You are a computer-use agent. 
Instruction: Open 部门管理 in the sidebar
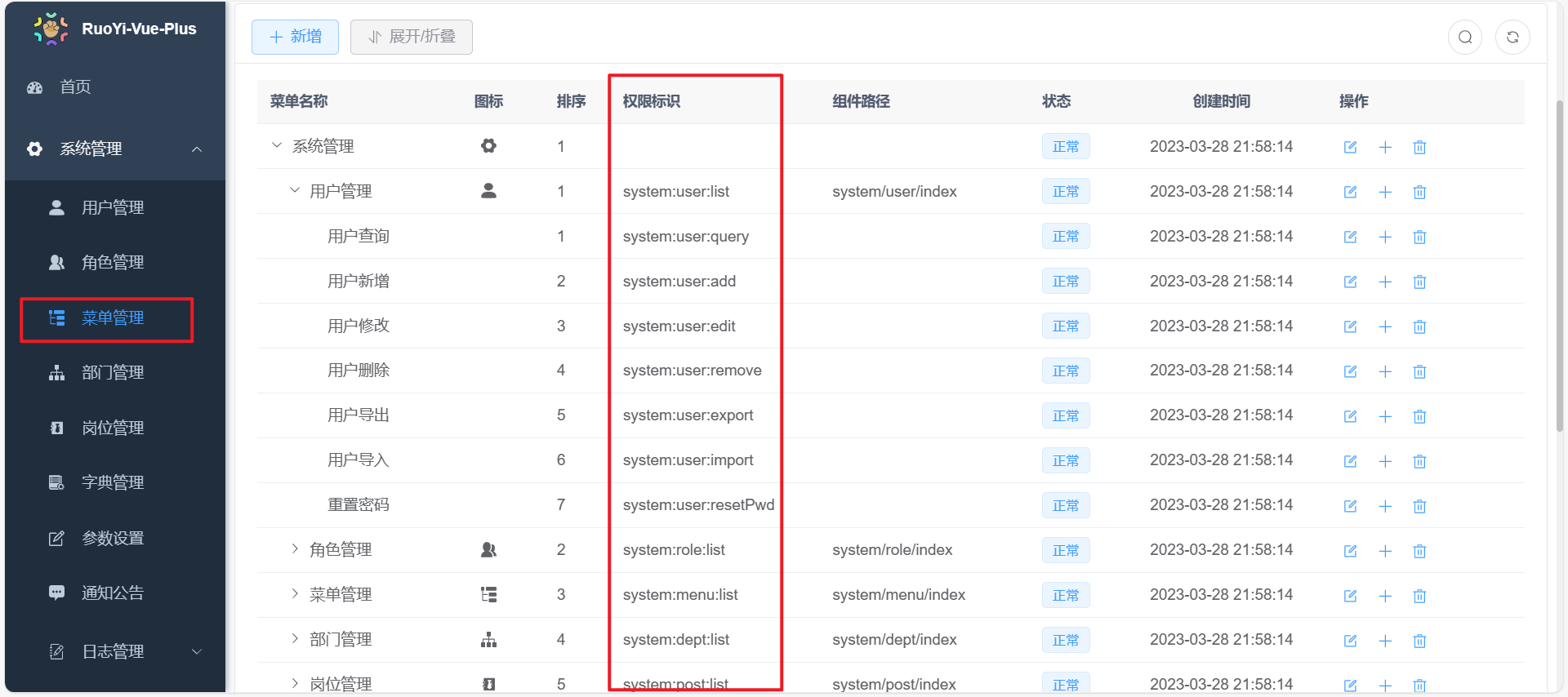(x=115, y=372)
